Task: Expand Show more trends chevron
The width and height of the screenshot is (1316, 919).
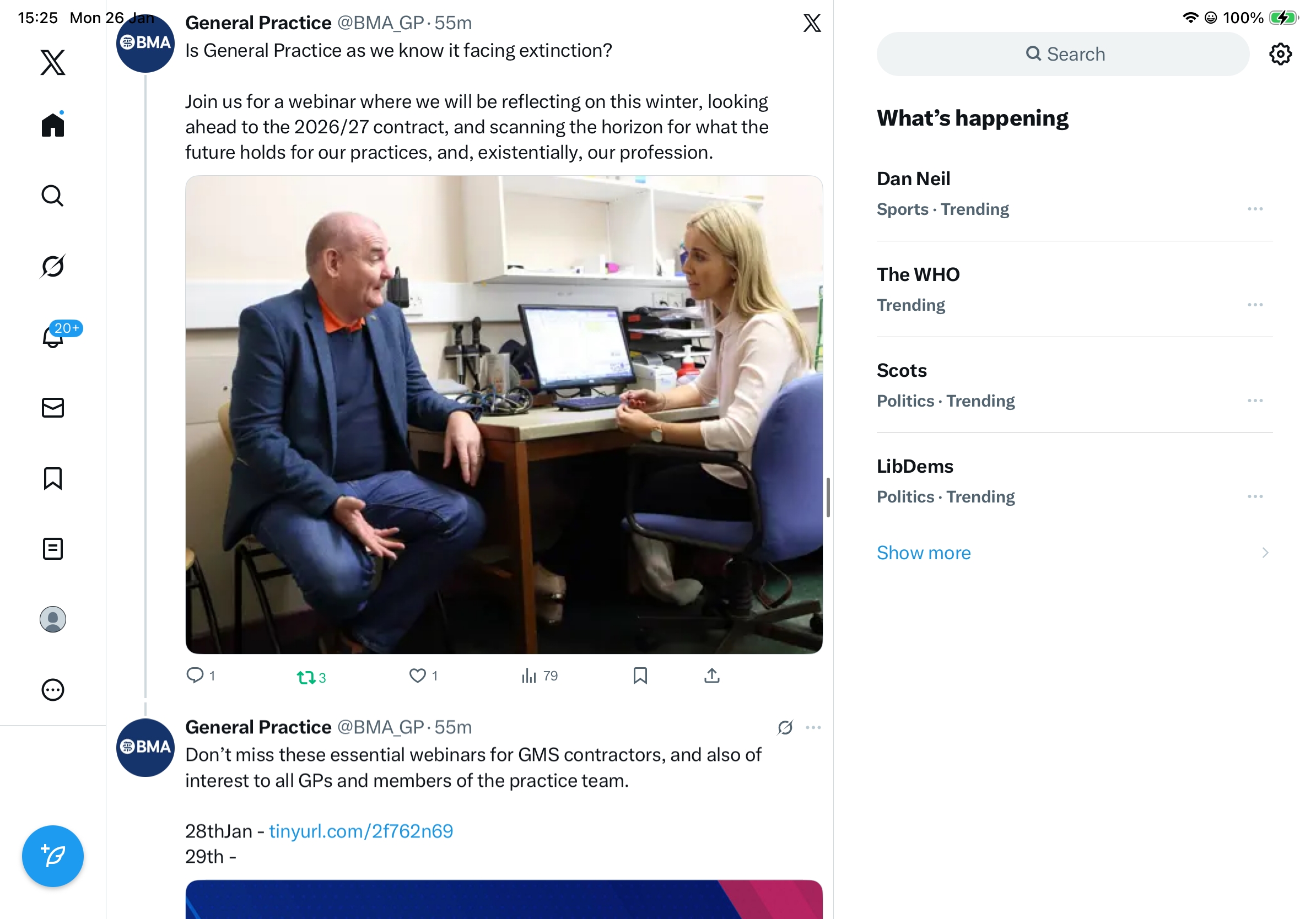Action: point(1265,553)
